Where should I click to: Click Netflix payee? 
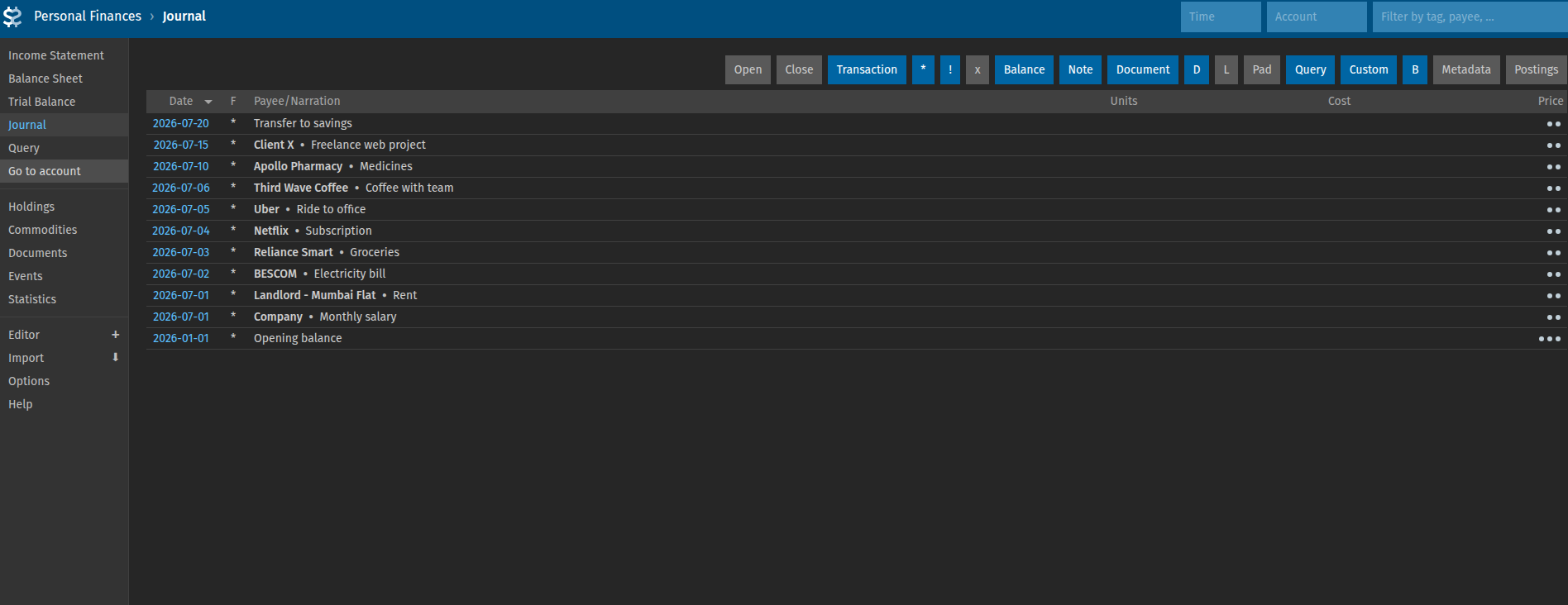[271, 231]
